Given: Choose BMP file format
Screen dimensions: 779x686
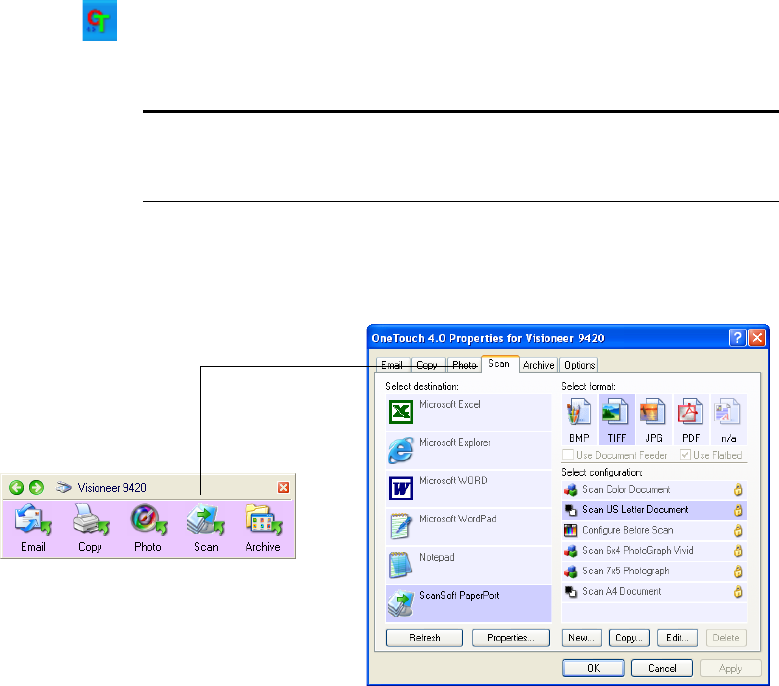Looking at the screenshot, I should [x=579, y=420].
